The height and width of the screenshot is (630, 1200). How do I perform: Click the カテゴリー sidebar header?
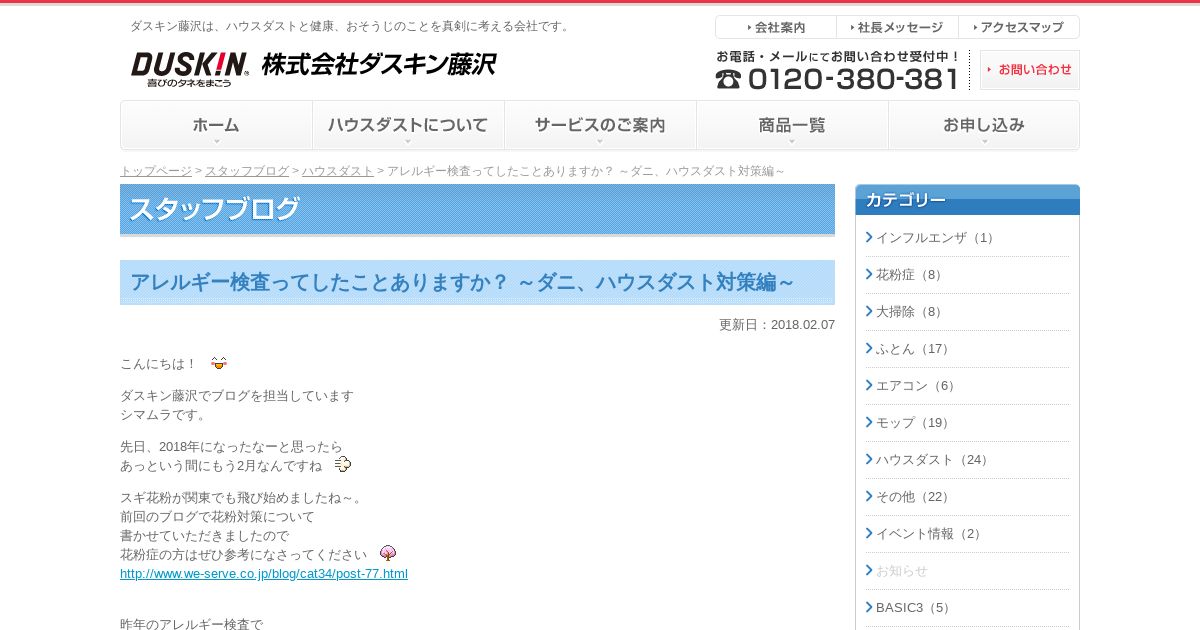click(967, 200)
